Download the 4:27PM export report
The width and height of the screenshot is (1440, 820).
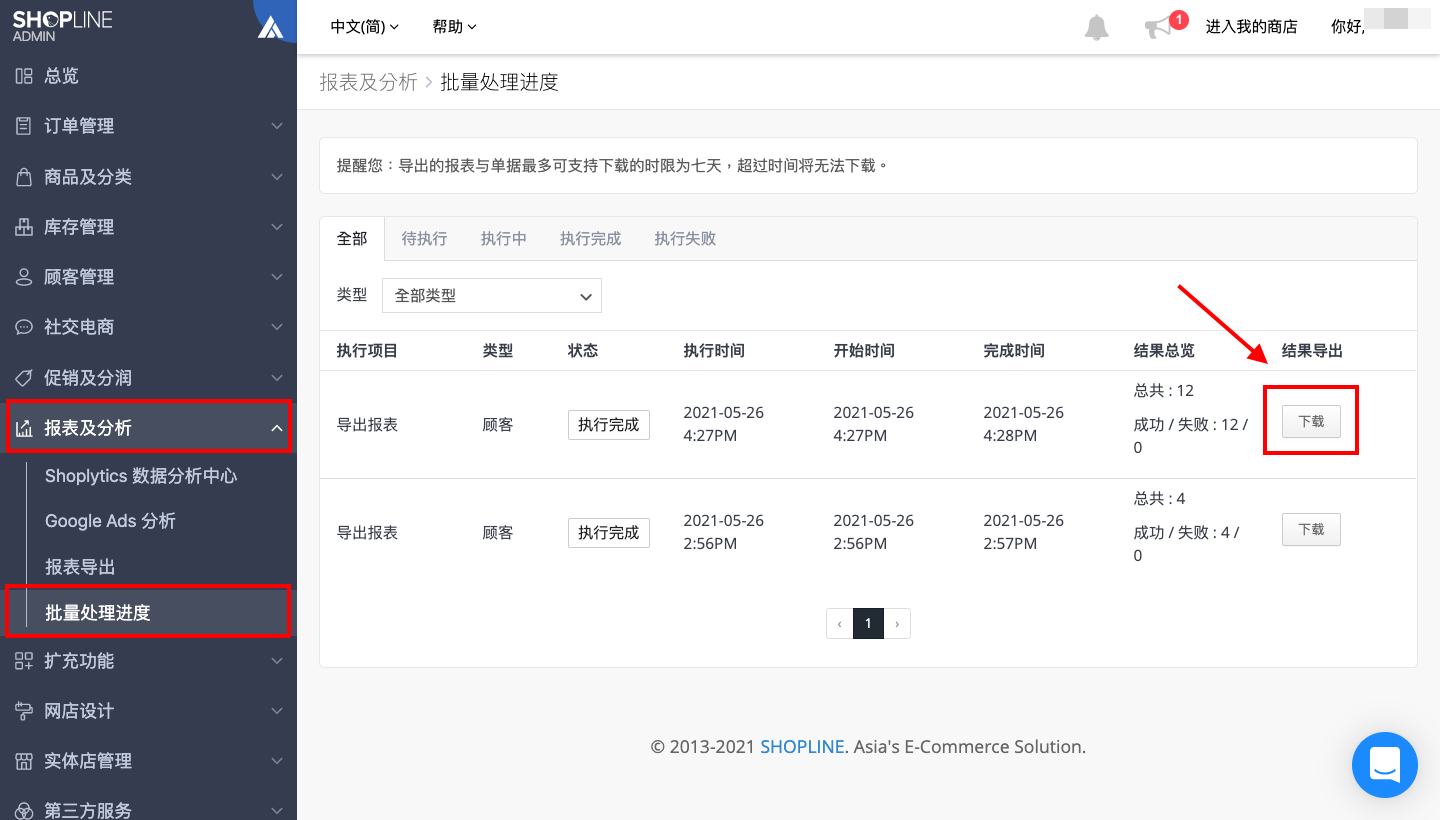[1311, 422]
